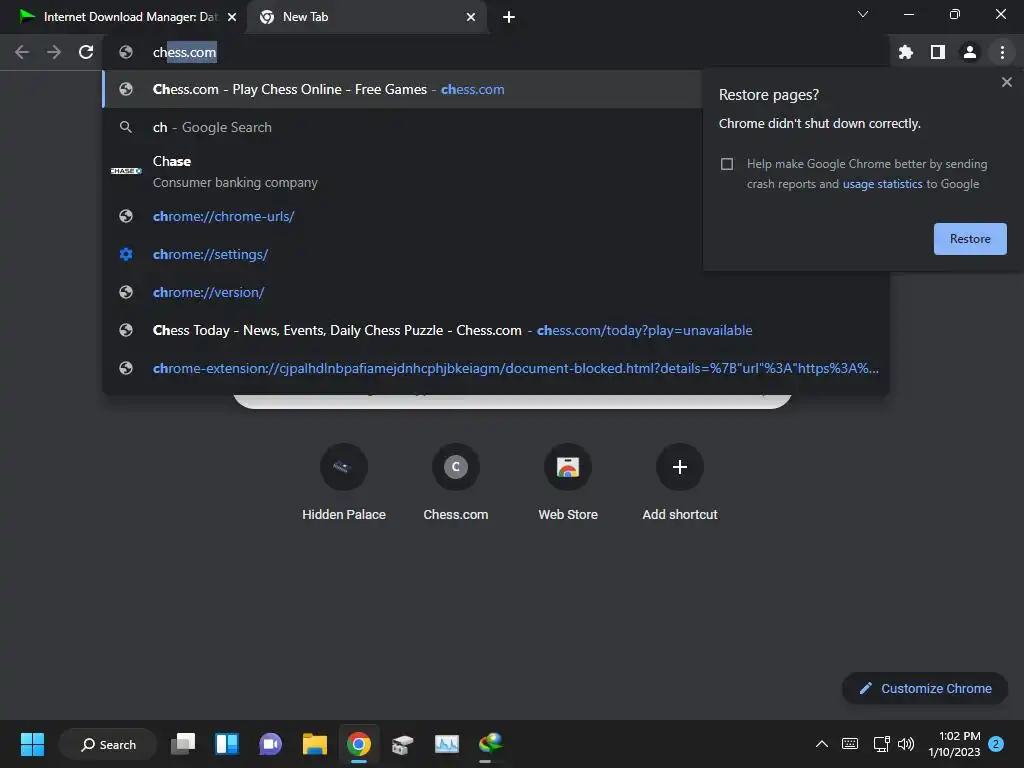The width and height of the screenshot is (1024, 768).
Task: Open the box-shaped taskbar app
Action: pos(402,744)
